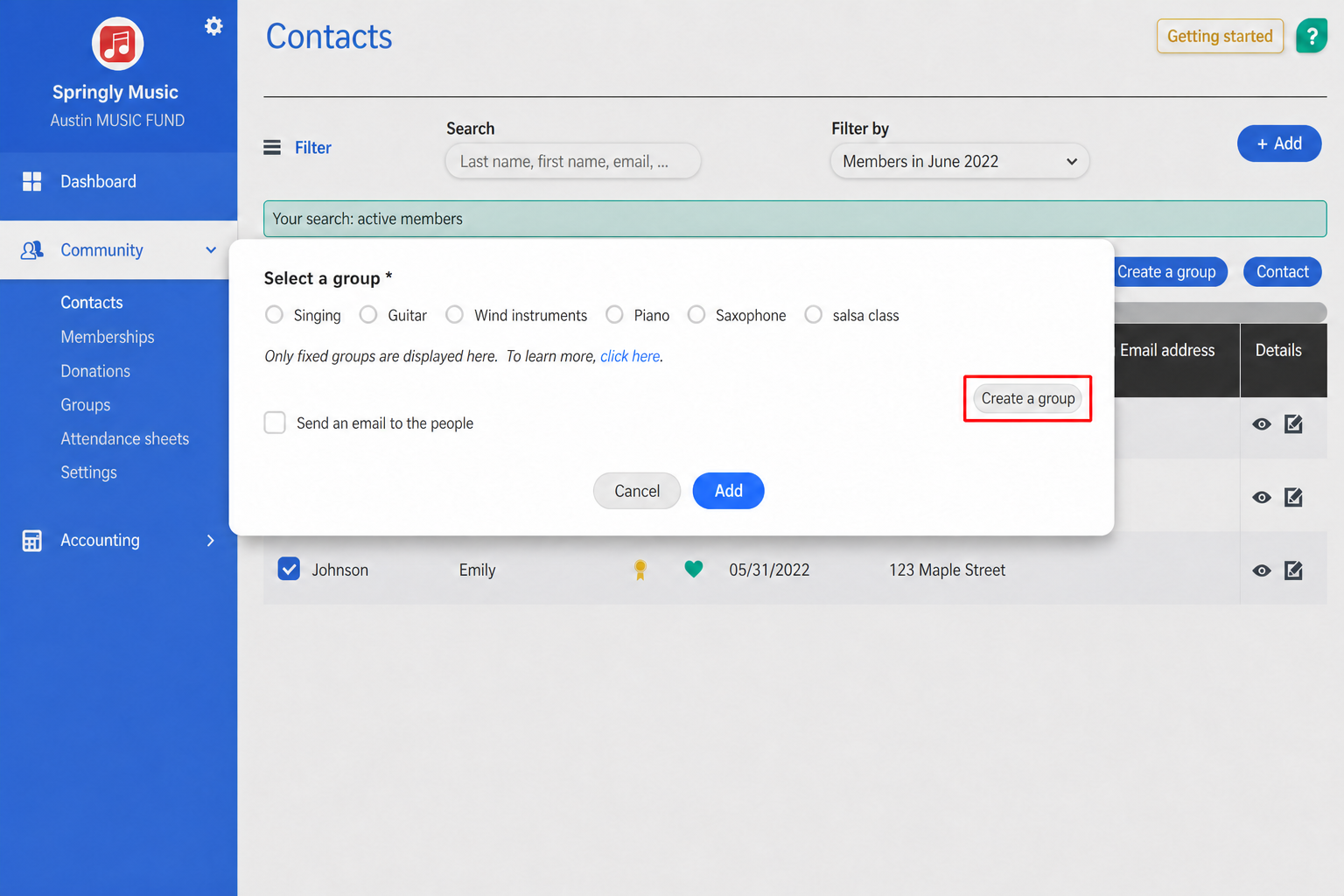Expand the Accounting sidebar section
The image size is (1344, 896).
211,541
